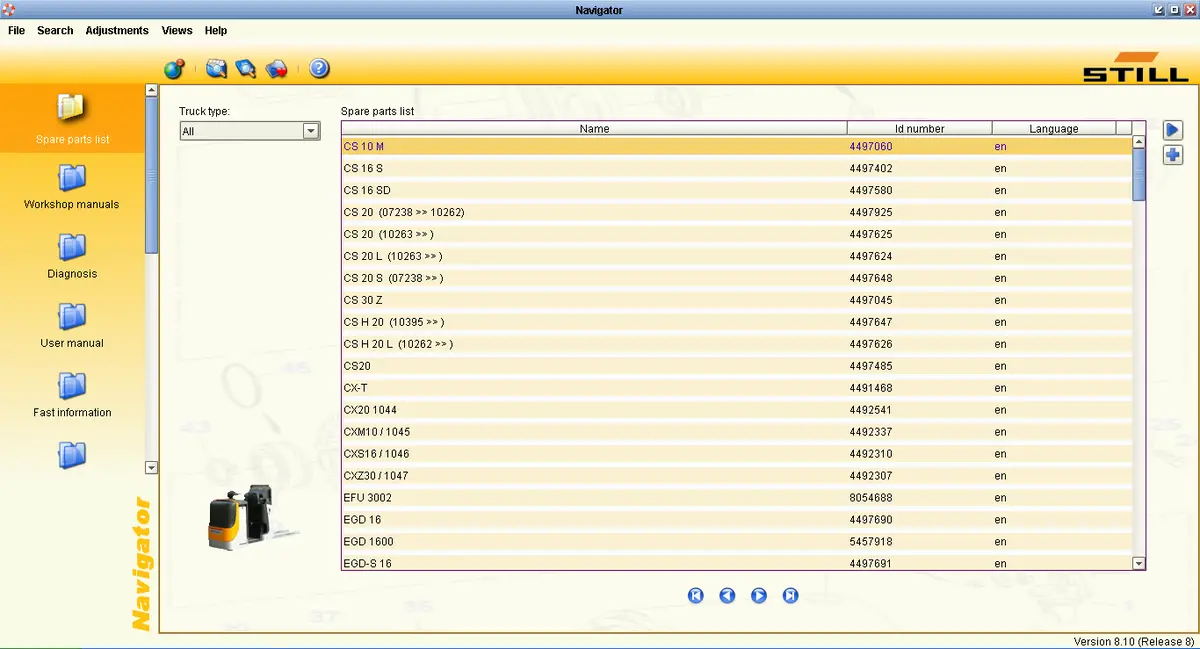Click the blue play arrow beside list

(1173, 130)
